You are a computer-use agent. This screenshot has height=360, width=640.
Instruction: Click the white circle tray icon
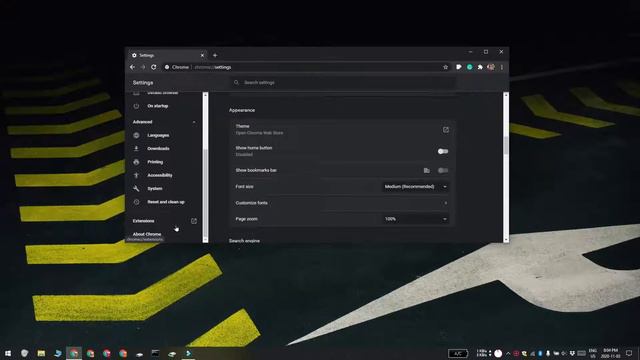click(498, 353)
